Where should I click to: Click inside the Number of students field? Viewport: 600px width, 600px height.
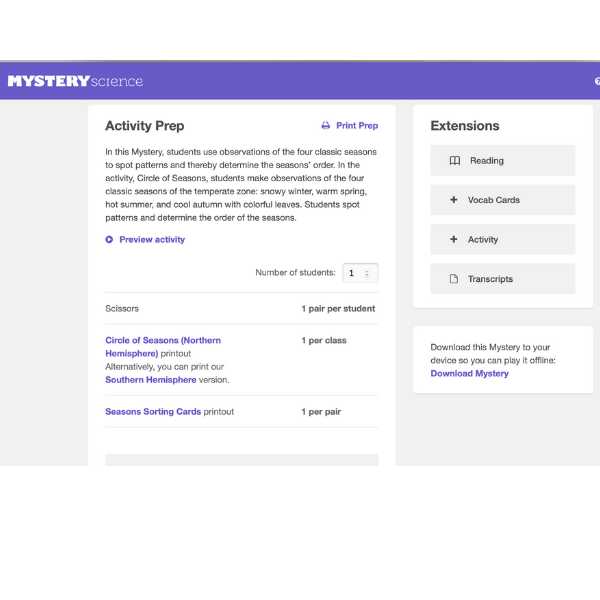click(354, 273)
